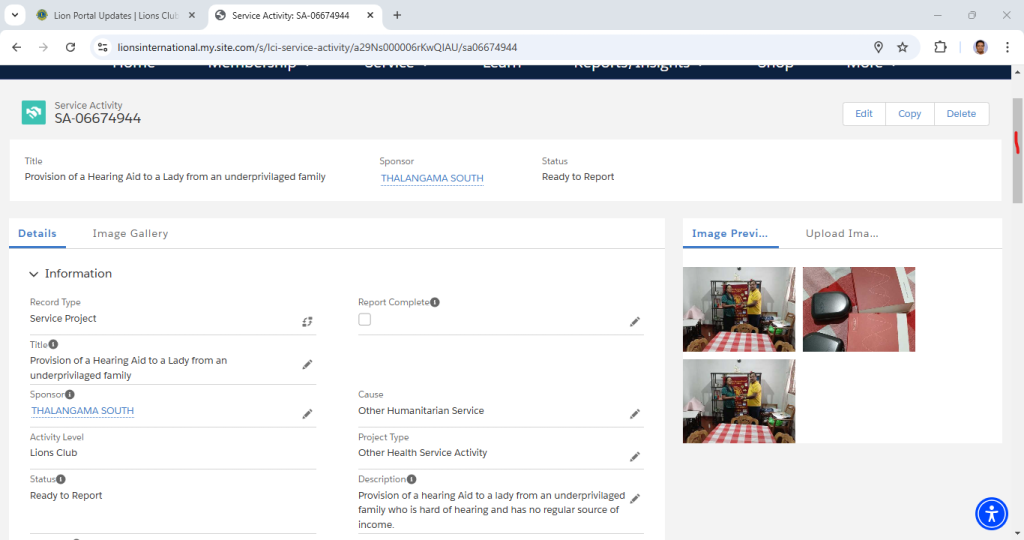Screen dimensions: 1024x540
Task: Open the first presentation photo thumbnail
Action: [x=739, y=309]
